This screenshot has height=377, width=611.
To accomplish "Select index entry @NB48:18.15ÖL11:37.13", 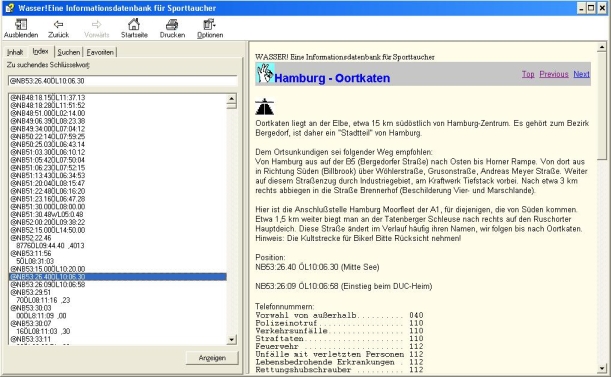I will 48,97.
